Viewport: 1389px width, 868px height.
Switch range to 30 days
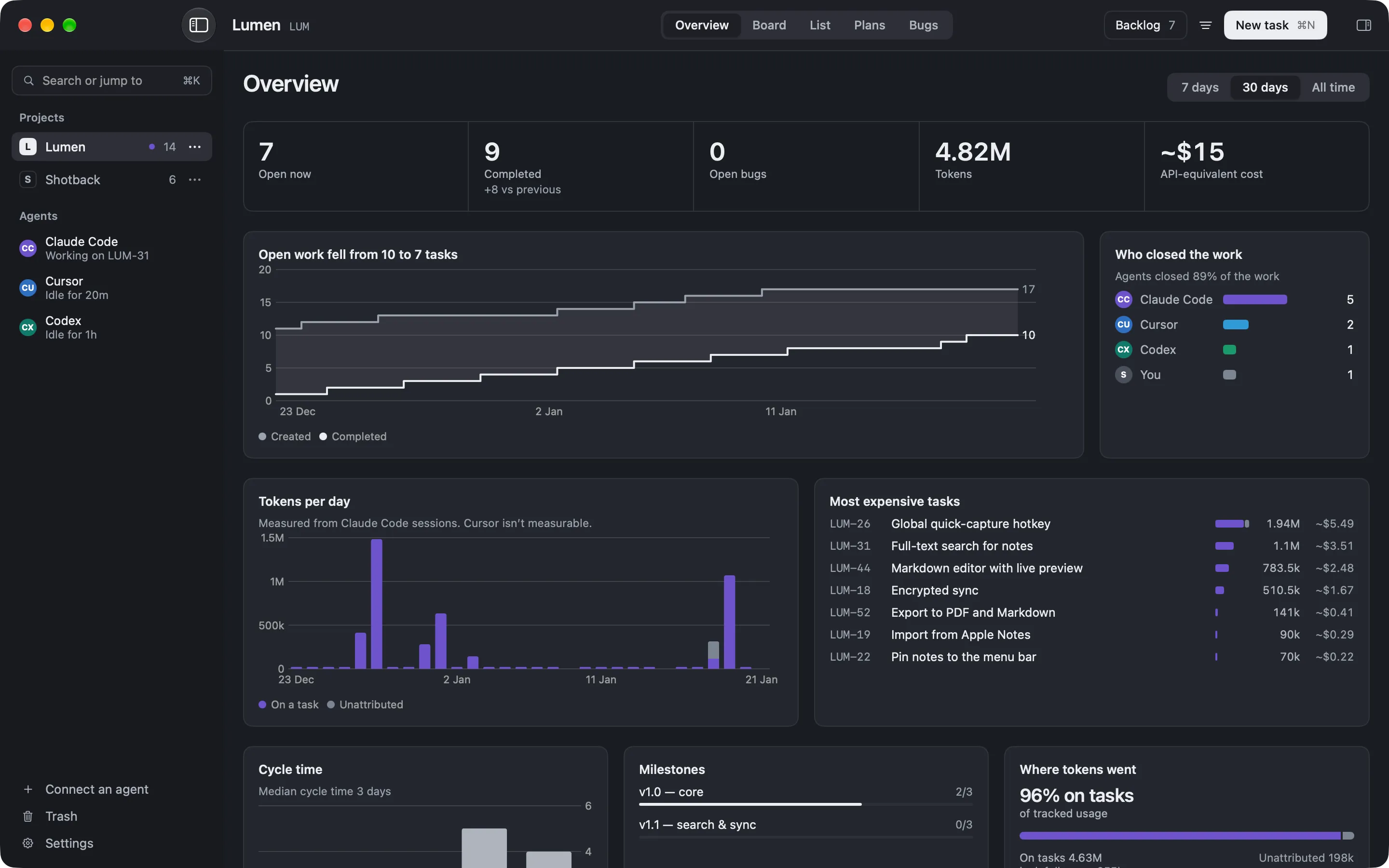pyautogui.click(x=1265, y=87)
